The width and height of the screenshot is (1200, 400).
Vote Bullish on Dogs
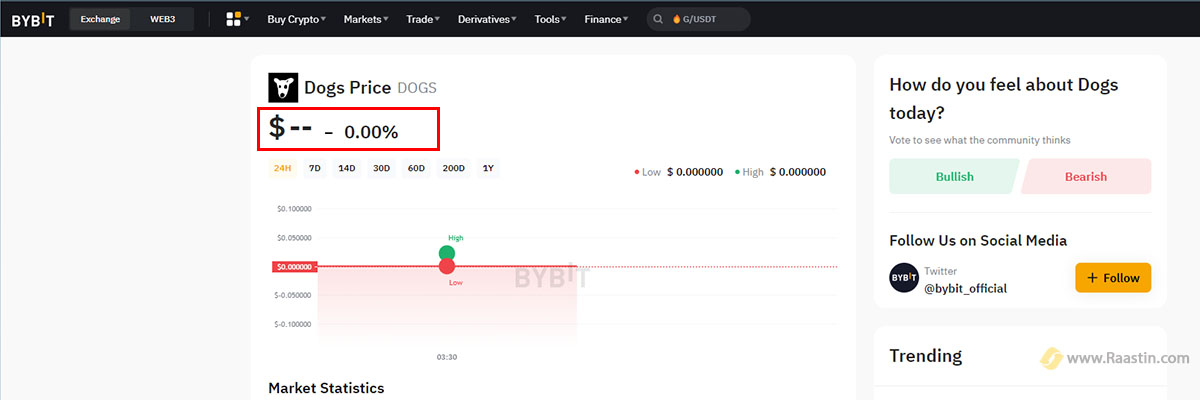point(954,176)
